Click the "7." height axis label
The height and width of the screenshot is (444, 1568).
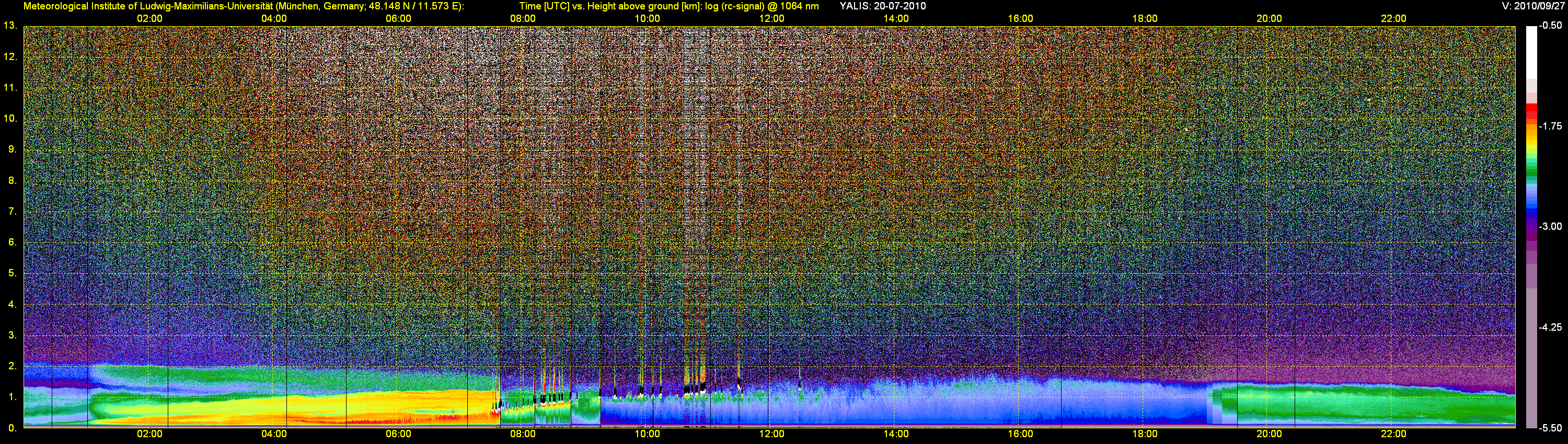(12, 212)
